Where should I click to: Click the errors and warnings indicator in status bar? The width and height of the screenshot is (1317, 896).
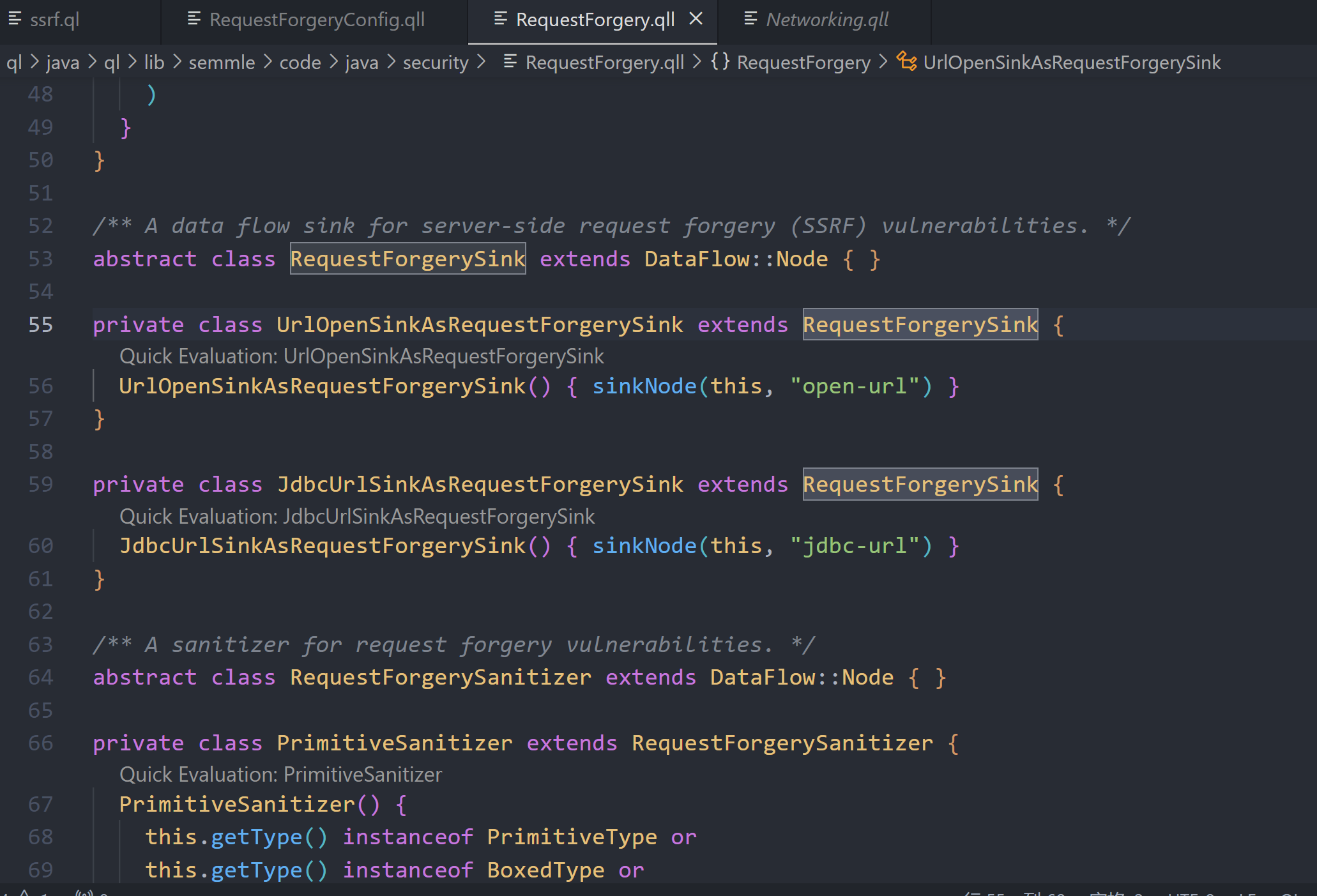26,891
